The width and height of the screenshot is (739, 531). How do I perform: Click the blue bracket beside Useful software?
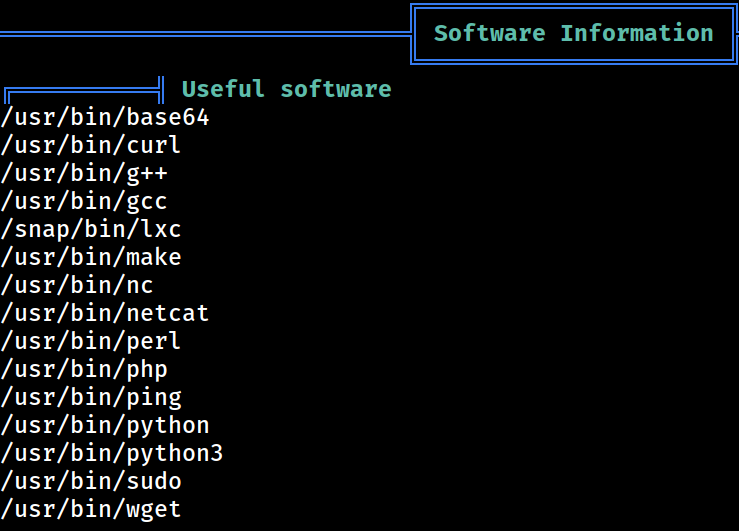pos(84,90)
